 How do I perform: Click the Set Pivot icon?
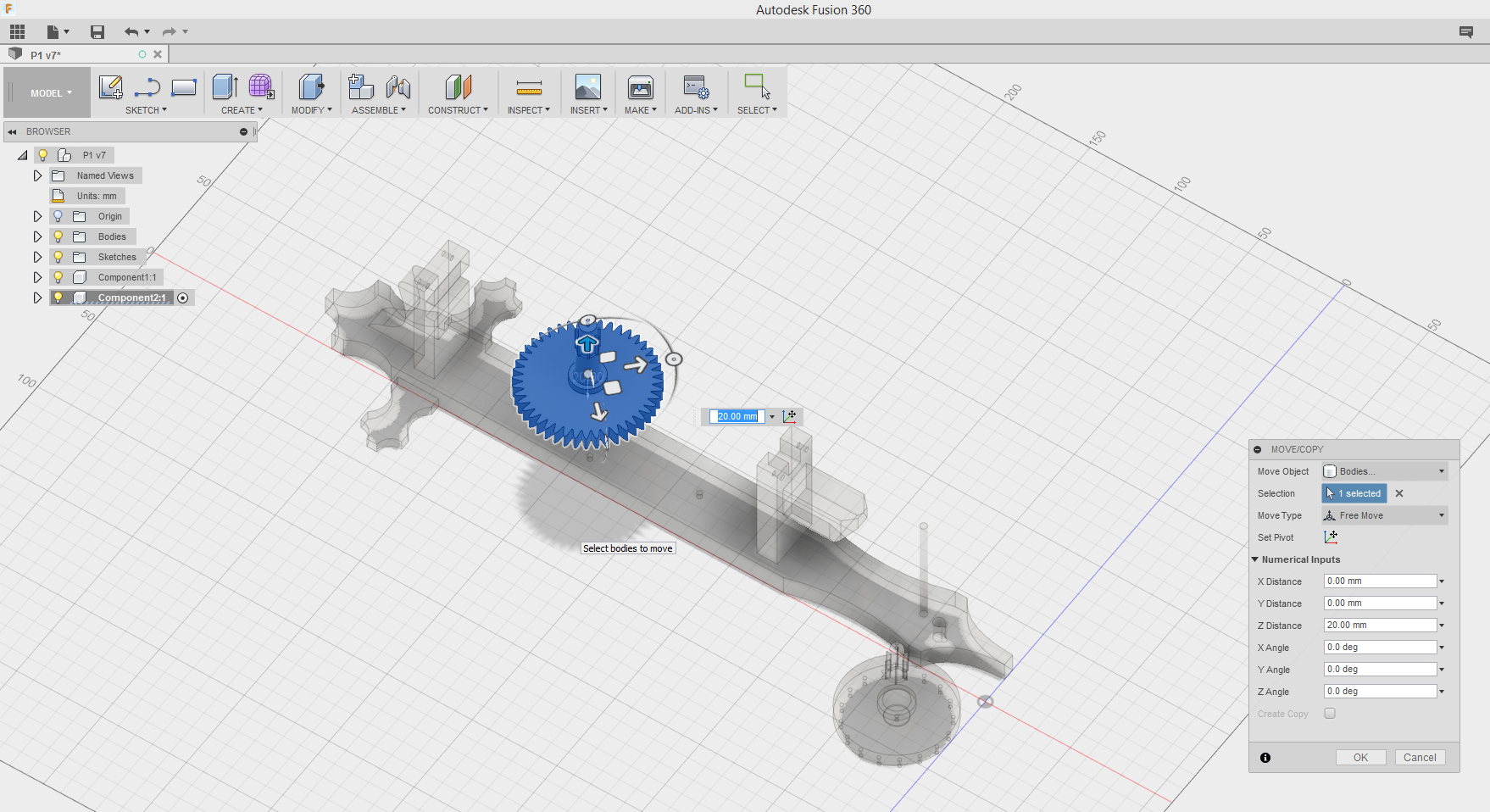[1331, 537]
